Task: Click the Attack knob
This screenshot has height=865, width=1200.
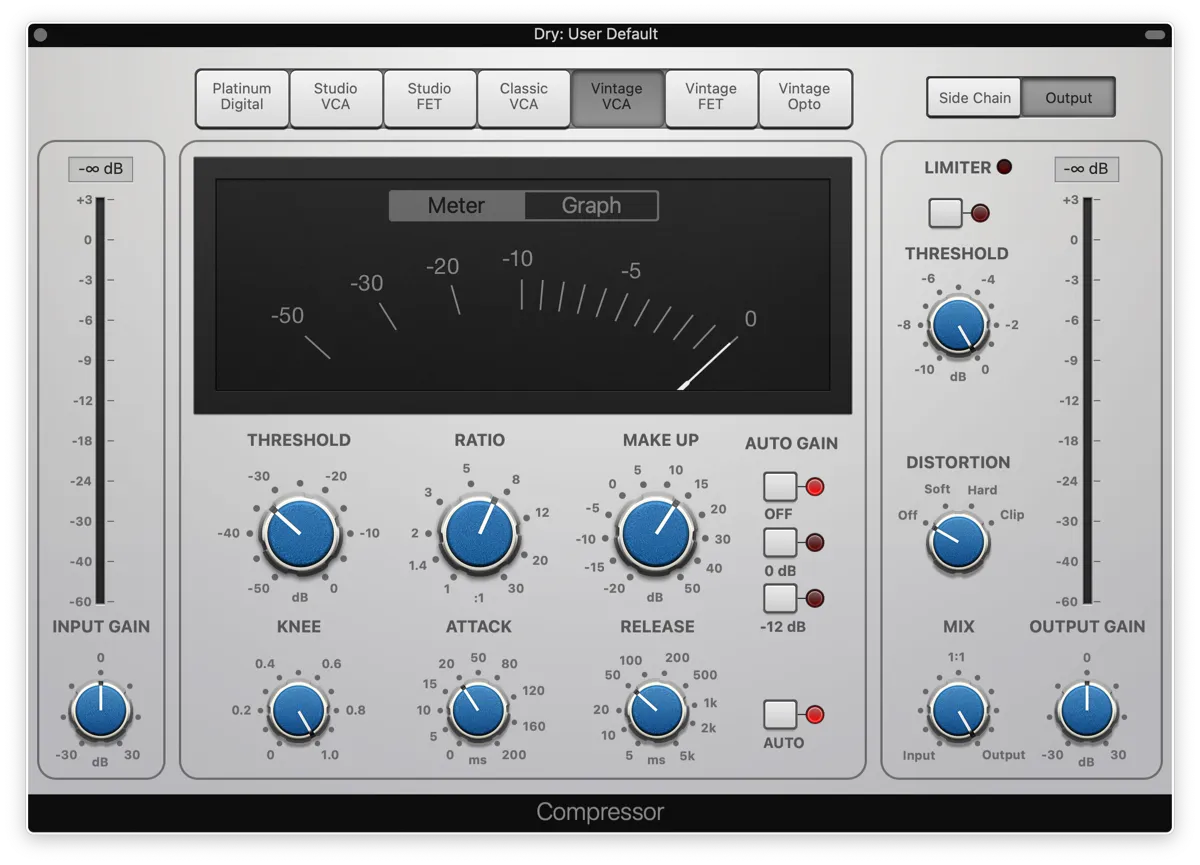Action: coord(478,711)
